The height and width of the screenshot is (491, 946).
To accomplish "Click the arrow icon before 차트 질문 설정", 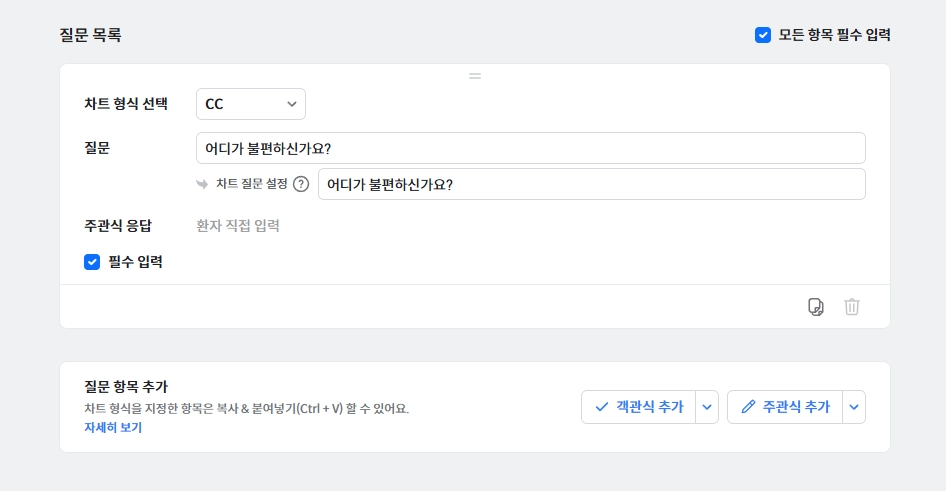I will point(203,184).
